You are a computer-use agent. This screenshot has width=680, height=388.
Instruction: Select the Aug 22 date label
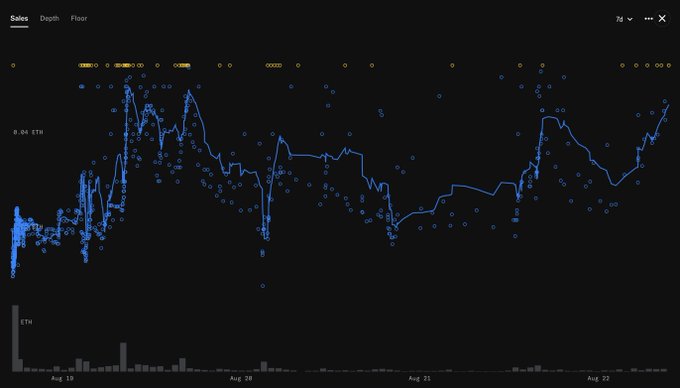pos(598,378)
